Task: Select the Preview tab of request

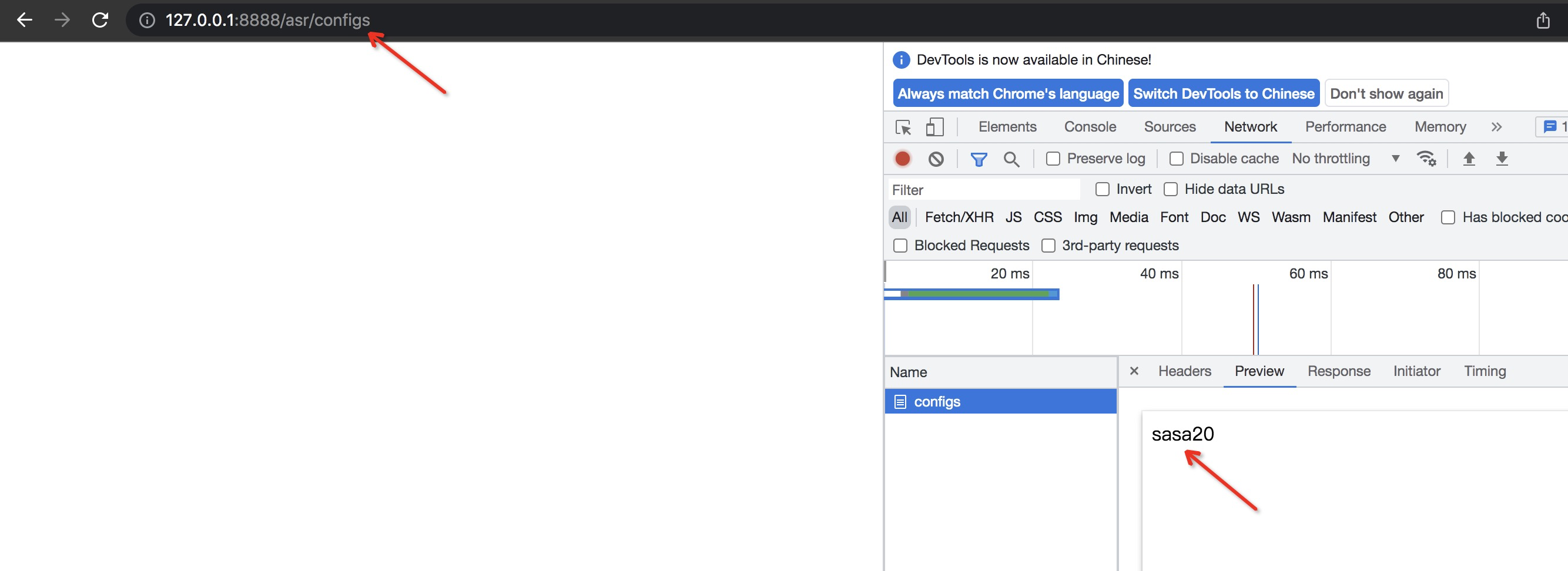Action: click(1259, 371)
